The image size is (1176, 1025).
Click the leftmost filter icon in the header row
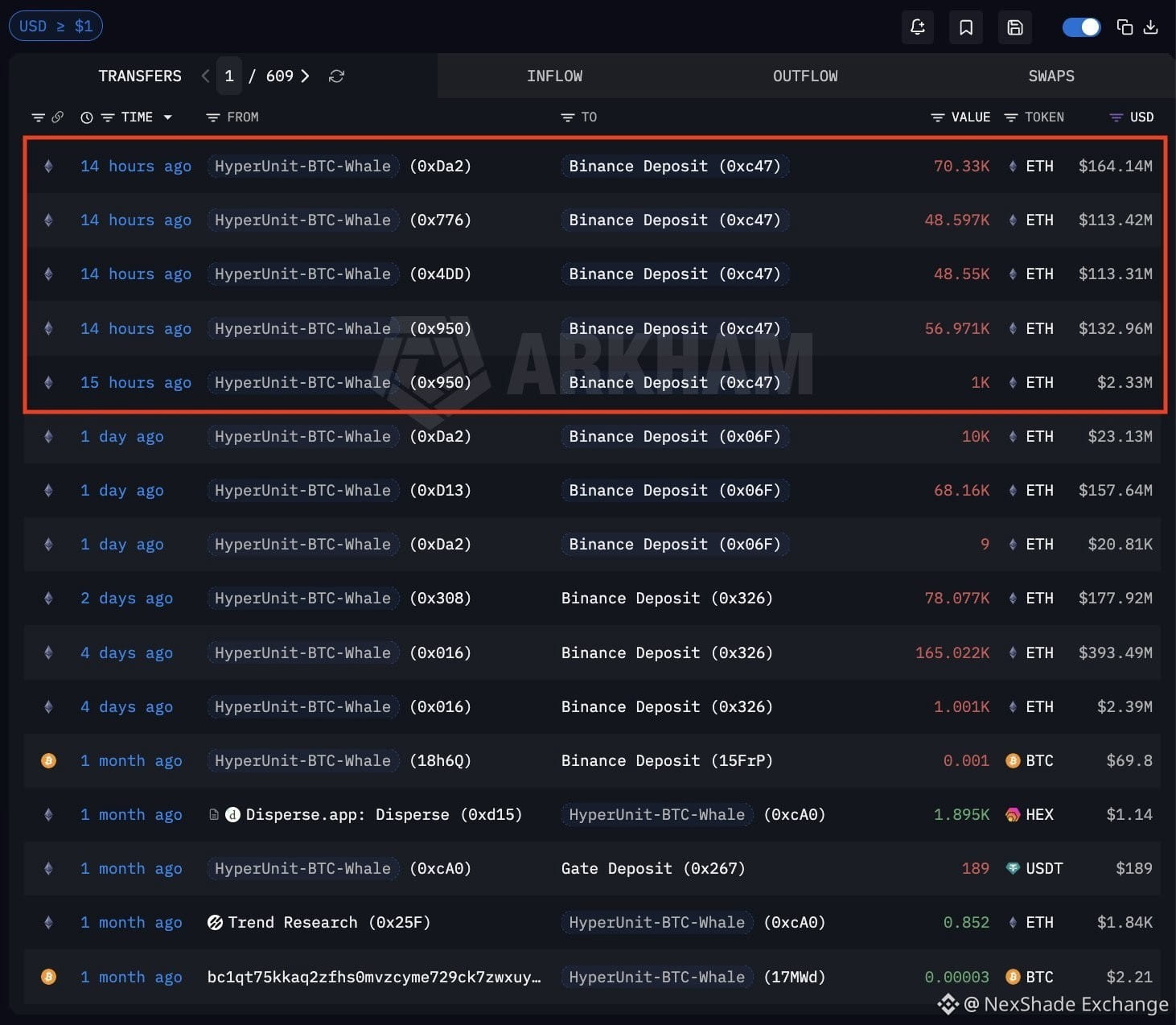point(38,117)
